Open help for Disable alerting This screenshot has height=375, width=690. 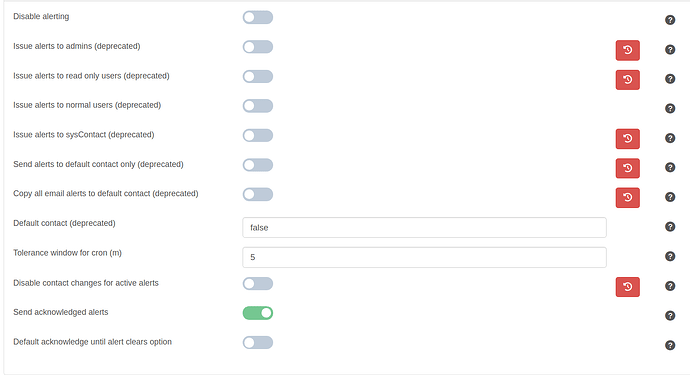point(670,20)
